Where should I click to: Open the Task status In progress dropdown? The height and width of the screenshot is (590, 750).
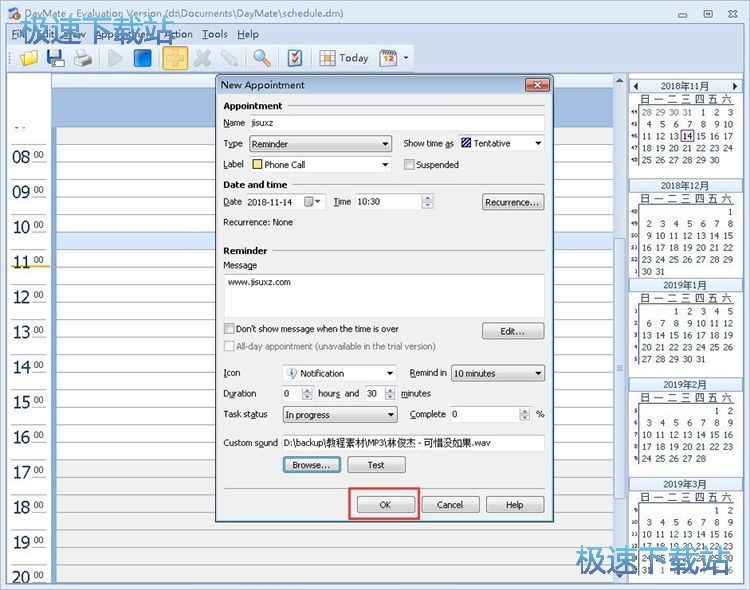tap(340, 414)
